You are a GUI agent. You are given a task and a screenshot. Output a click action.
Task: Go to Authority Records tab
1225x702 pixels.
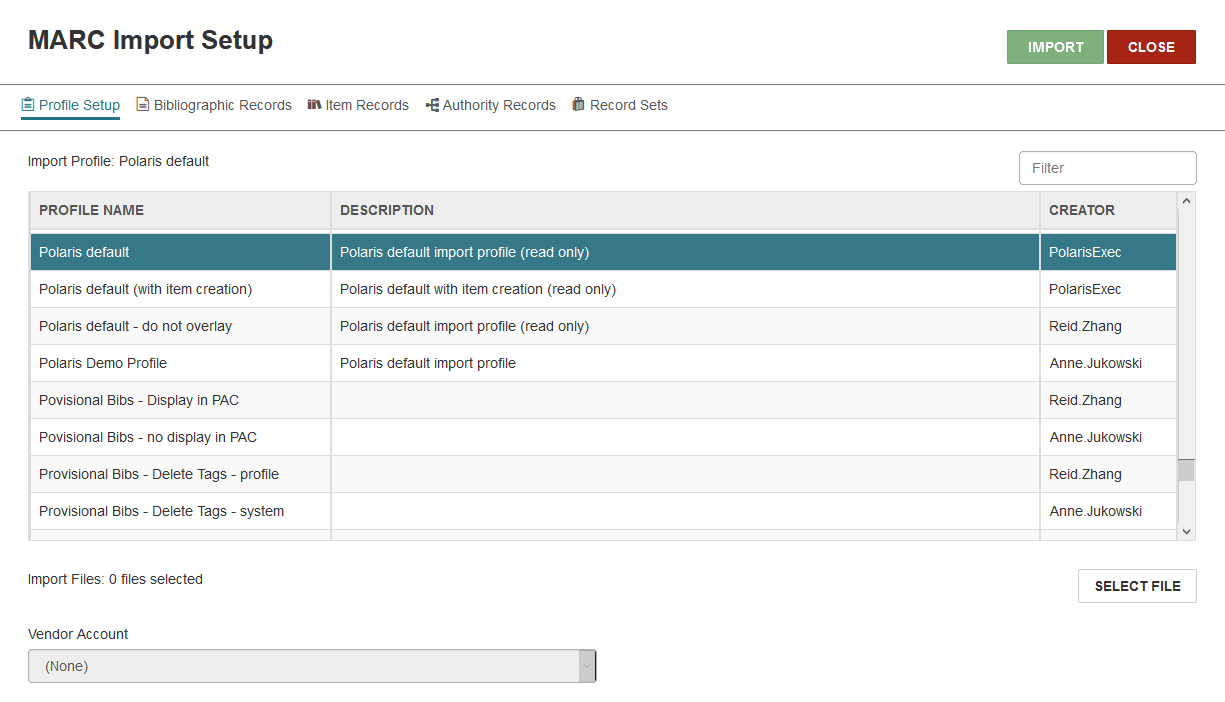click(490, 105)
